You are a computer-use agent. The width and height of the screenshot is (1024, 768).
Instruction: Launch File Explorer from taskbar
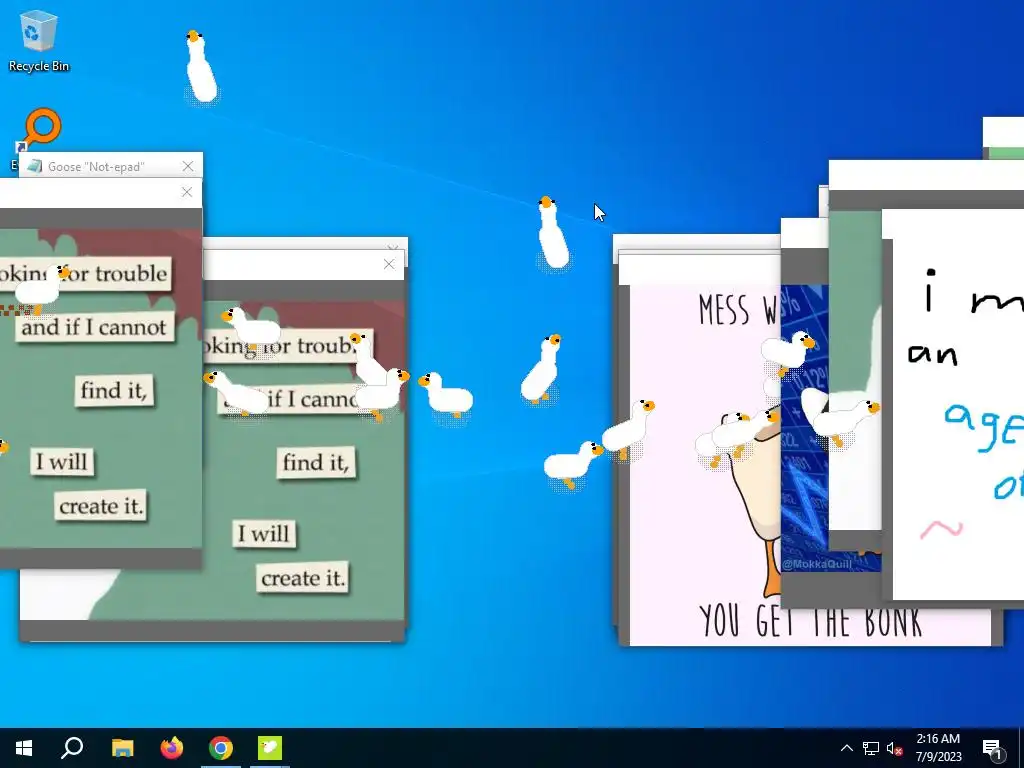click(x=122, y=748)
